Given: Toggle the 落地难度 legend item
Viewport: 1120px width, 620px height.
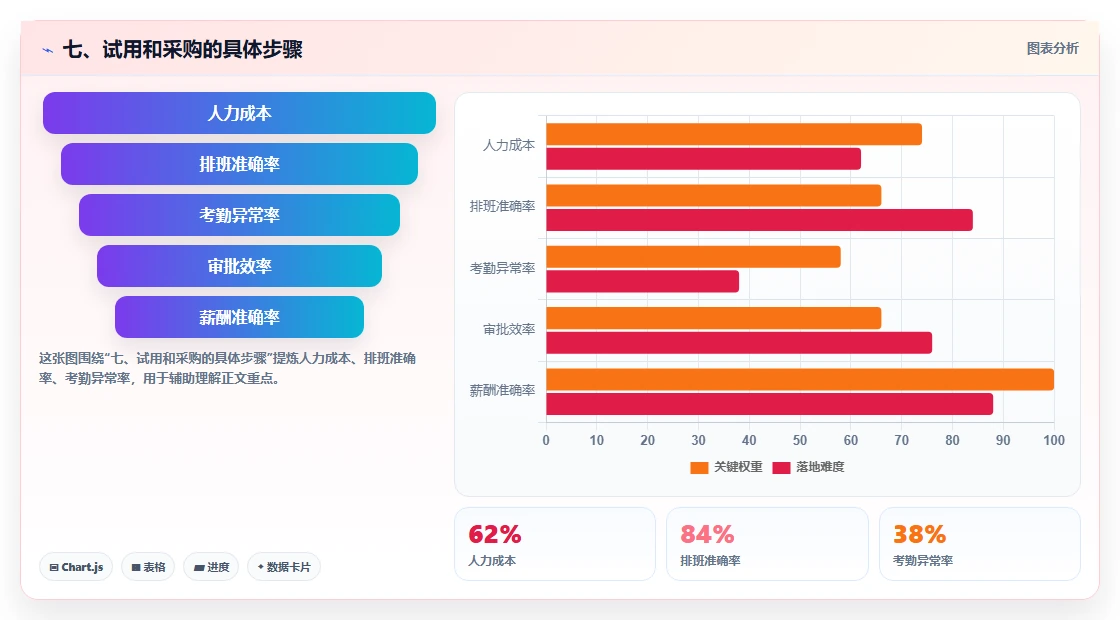Looking at the screenshot, I should tap(809, 467).
